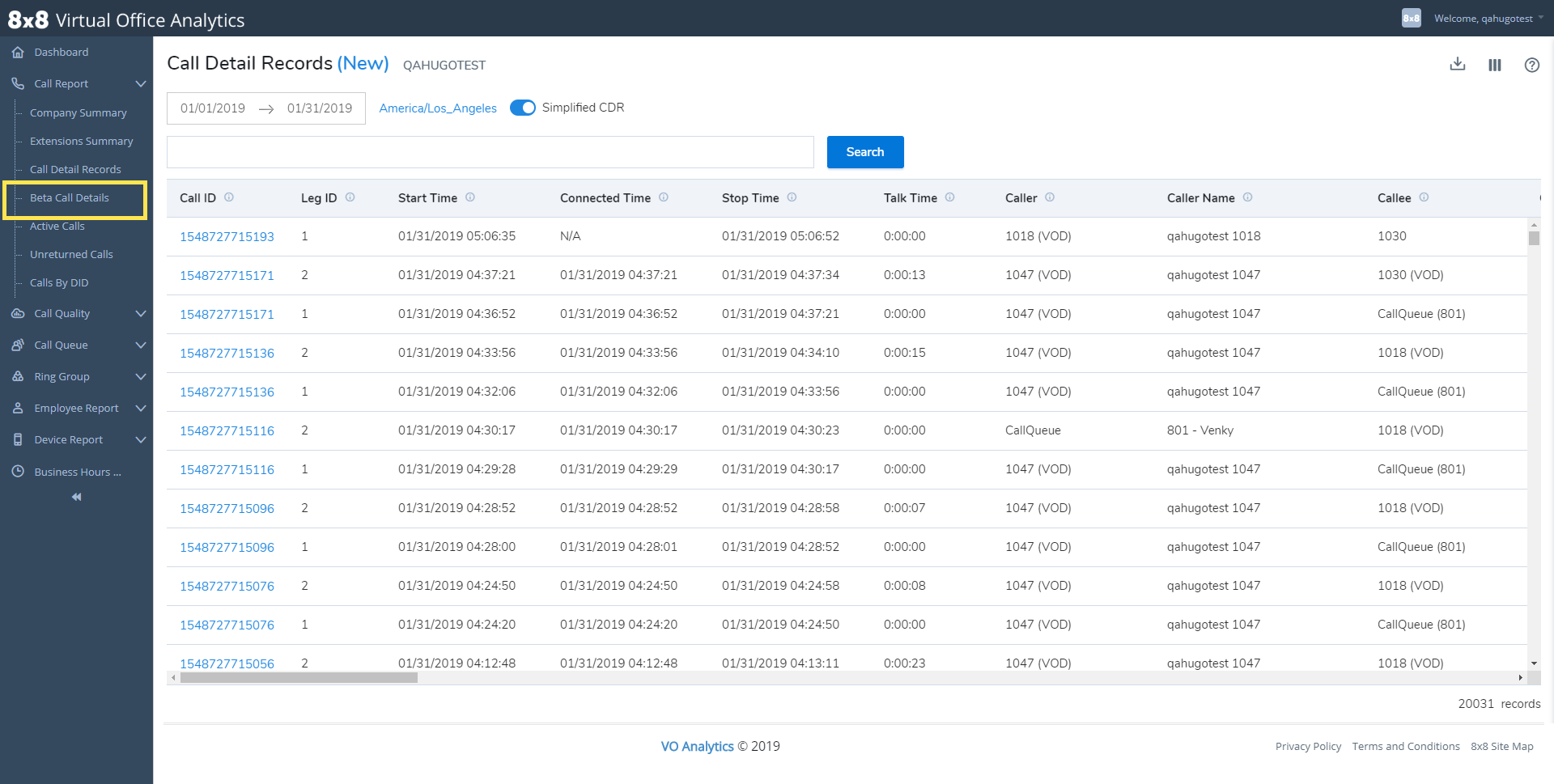Open the help question mark icon
The width and height of the screenshot is (1554, 784).
pyautogui.click(x=1532, y=65)
